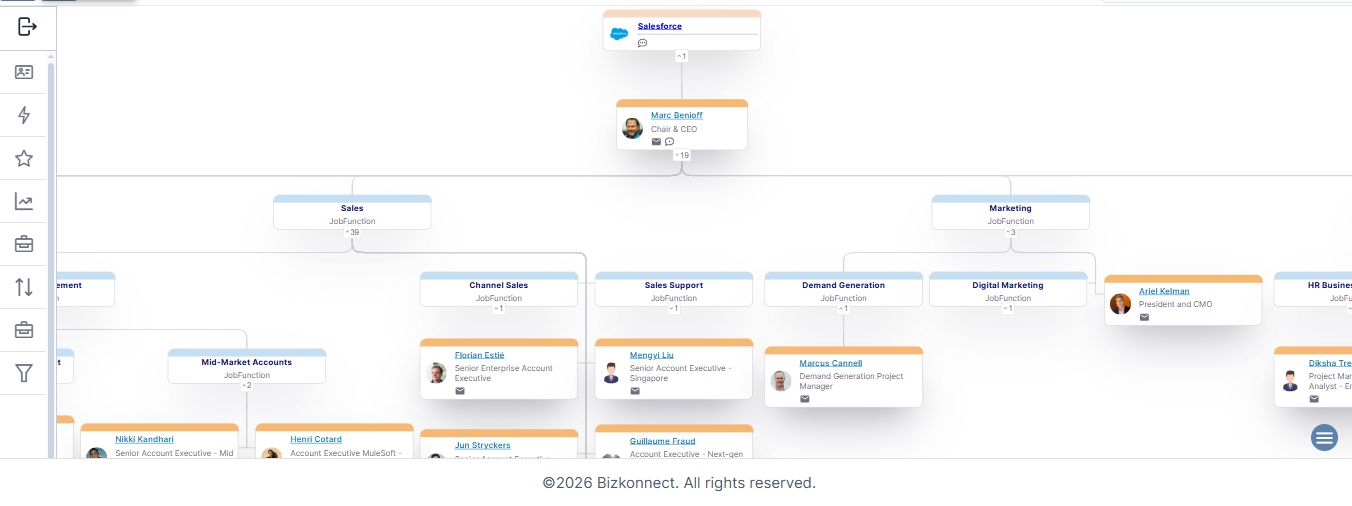Open the funnel filter icon in the sidebar
1352x506 pixels.
(24, 373)
